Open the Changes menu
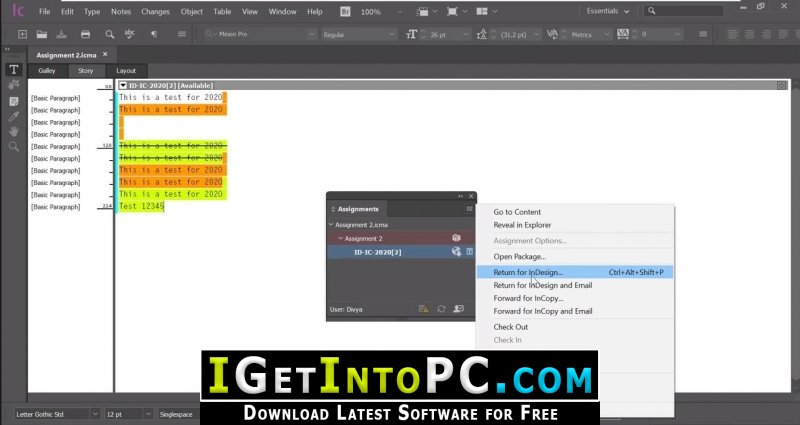 coord(156,11)
